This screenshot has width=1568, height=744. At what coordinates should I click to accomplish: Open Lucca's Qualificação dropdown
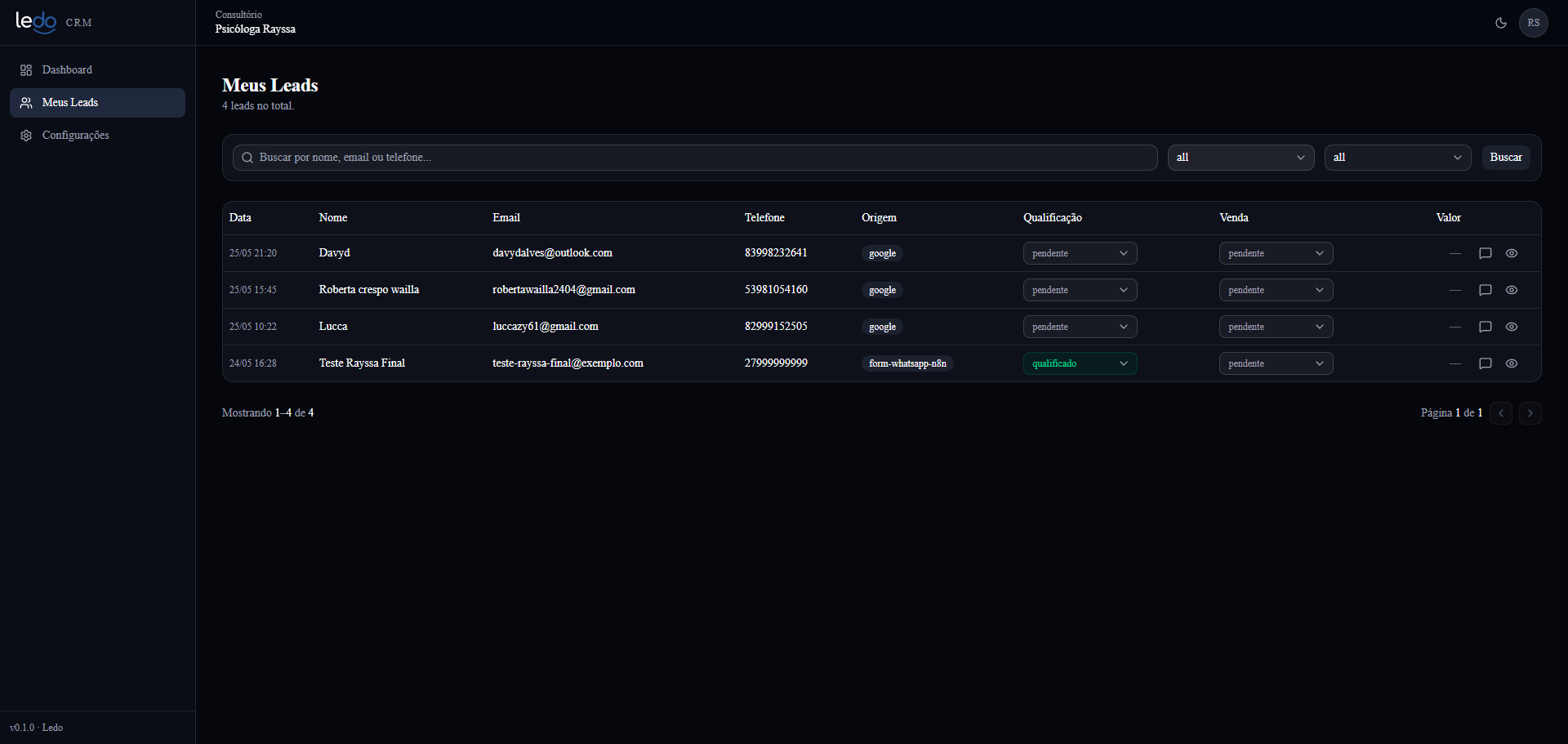pos(1080,327)
